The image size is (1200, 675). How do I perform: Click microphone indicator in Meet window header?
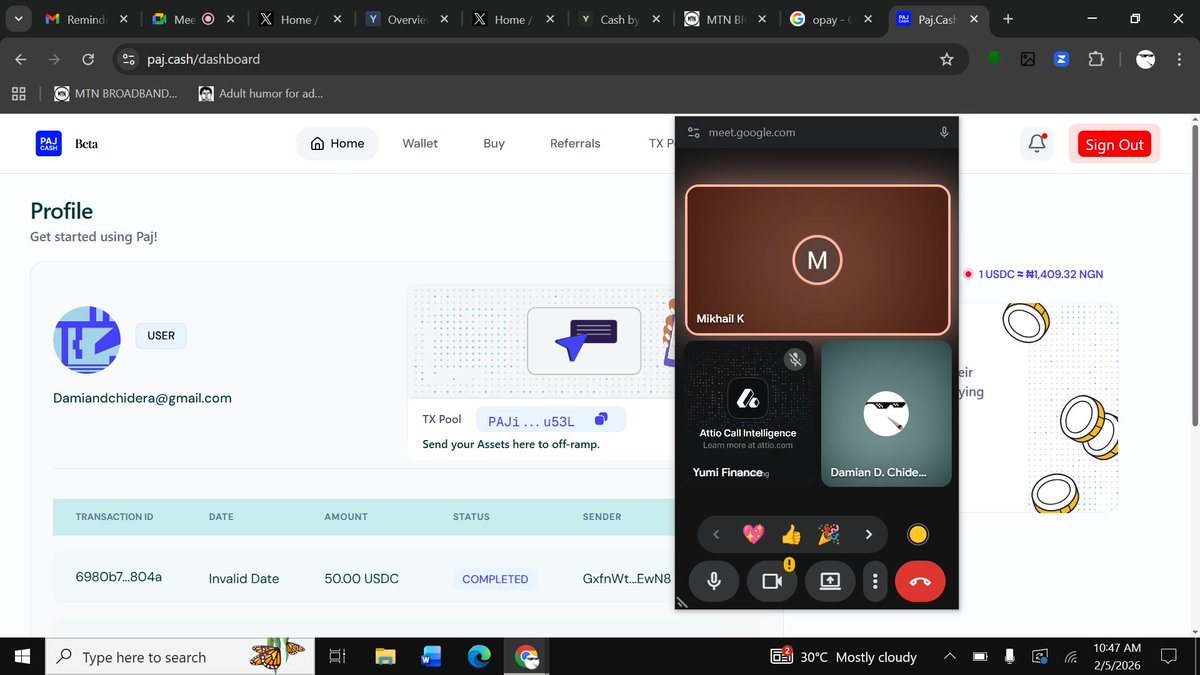tap(943, 132)
